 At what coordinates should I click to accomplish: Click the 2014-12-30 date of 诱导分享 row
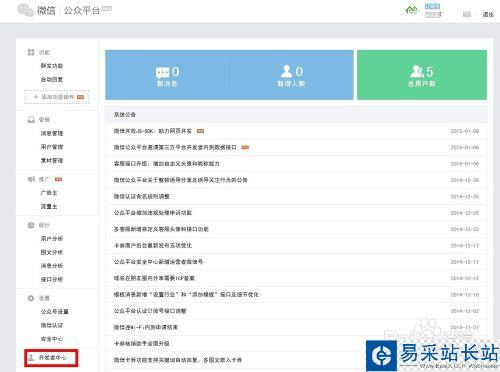click(x=465, y=180)
